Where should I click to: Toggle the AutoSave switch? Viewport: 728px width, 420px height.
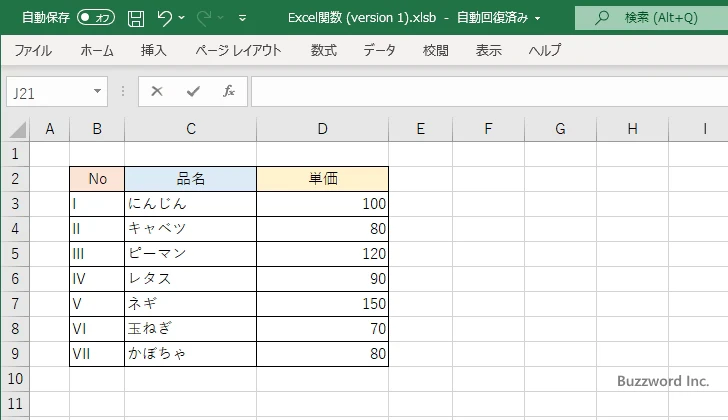click(96, 18)
